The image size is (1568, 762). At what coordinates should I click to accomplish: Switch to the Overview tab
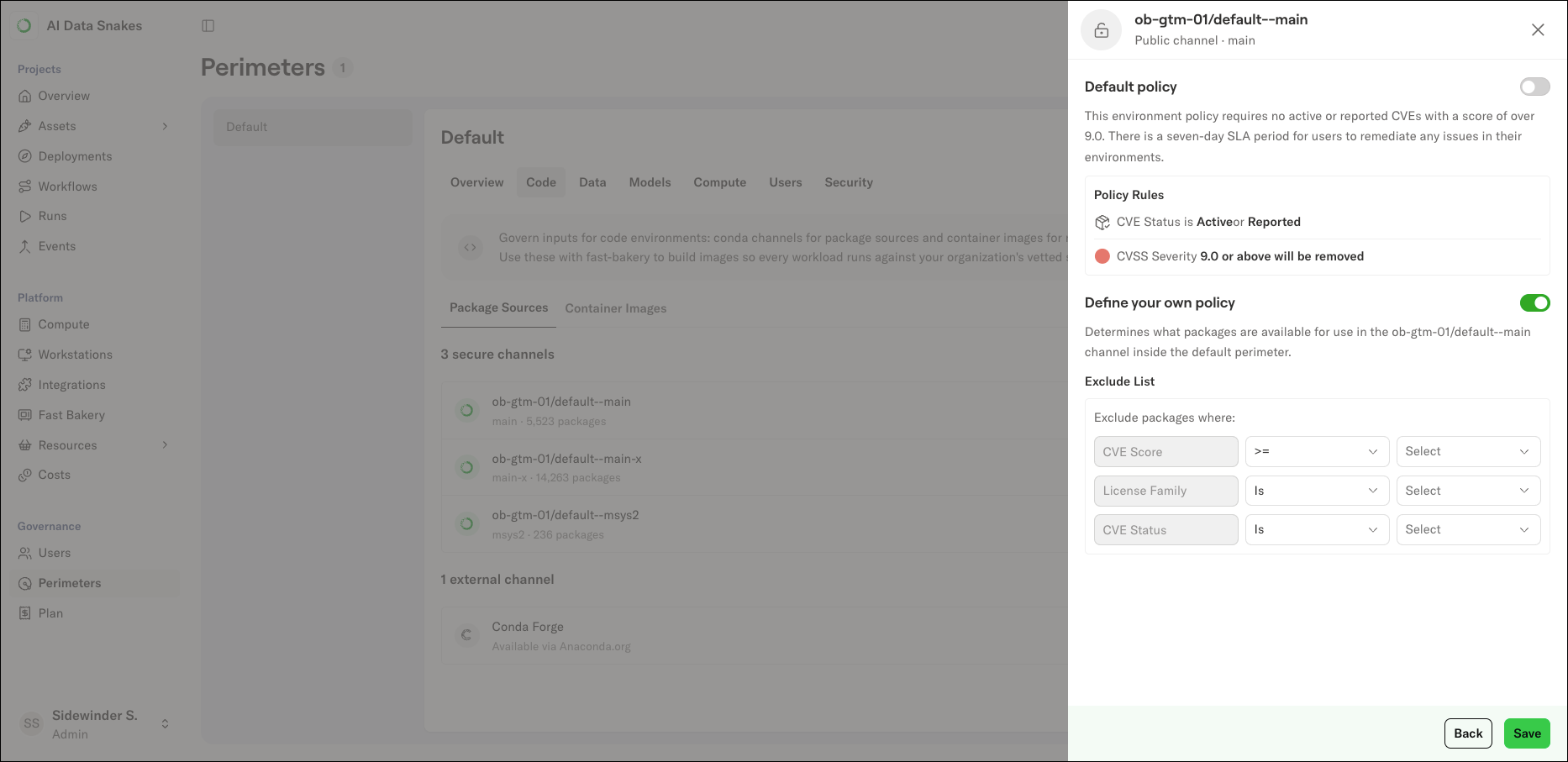point(476,182)
